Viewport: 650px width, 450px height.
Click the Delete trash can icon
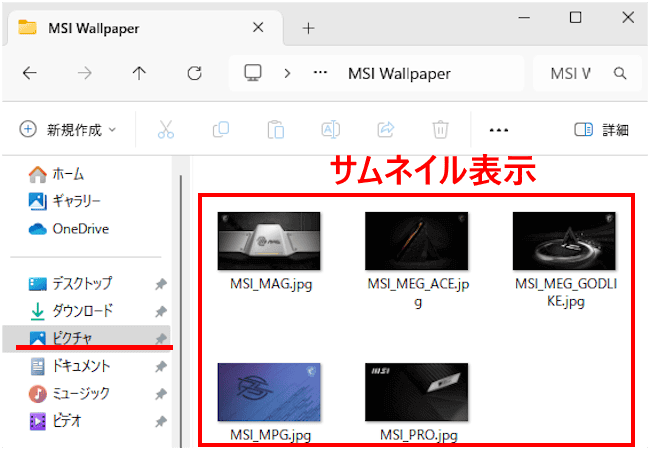click(440, 130)
